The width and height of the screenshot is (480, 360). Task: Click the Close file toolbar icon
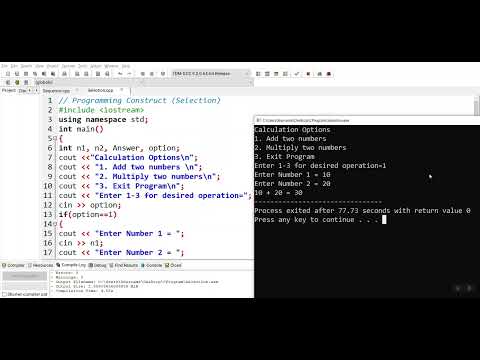[x=44, y=74]
